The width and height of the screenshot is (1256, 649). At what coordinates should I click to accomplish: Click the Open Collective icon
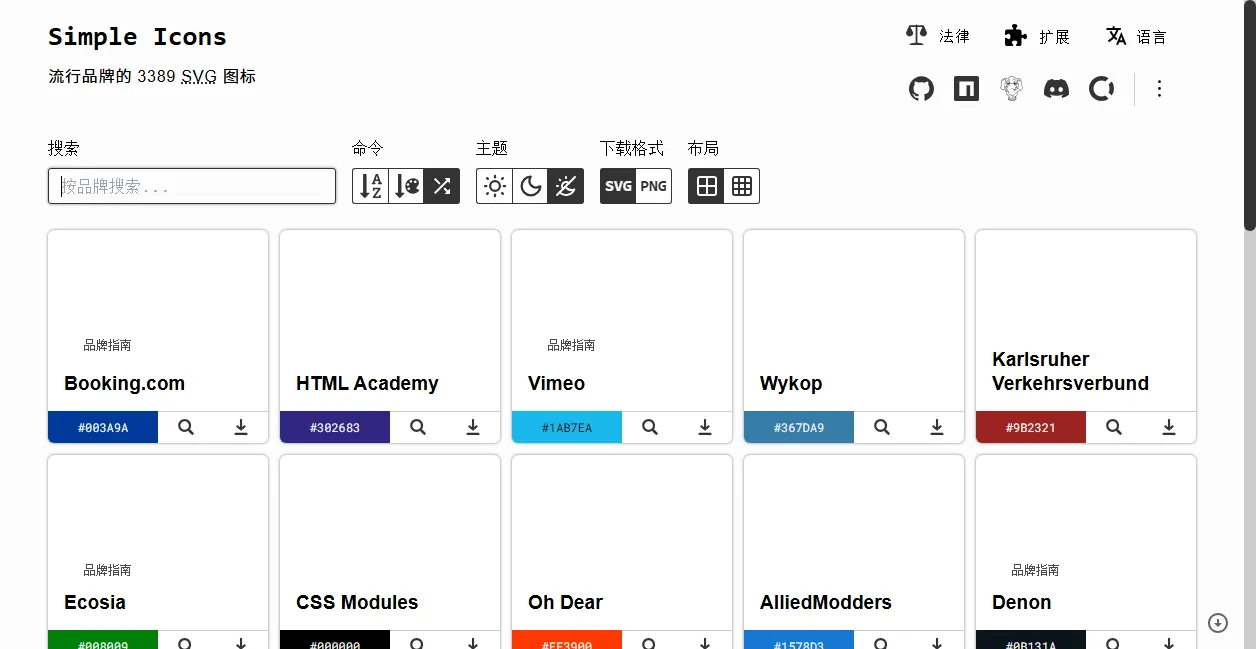point(1101,89)
